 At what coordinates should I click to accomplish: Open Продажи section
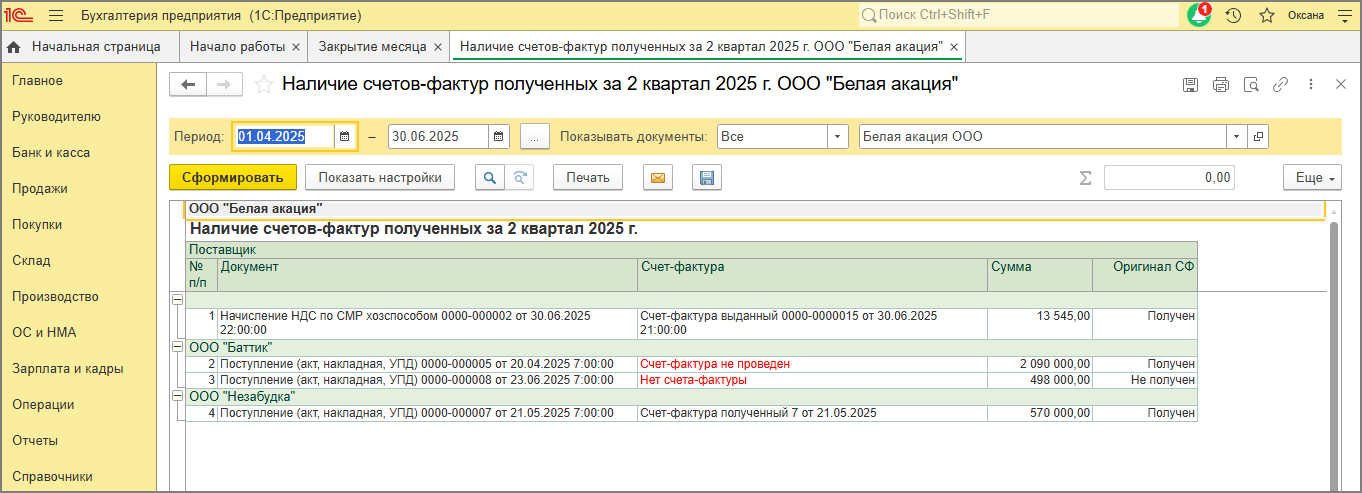click(40, 189)
